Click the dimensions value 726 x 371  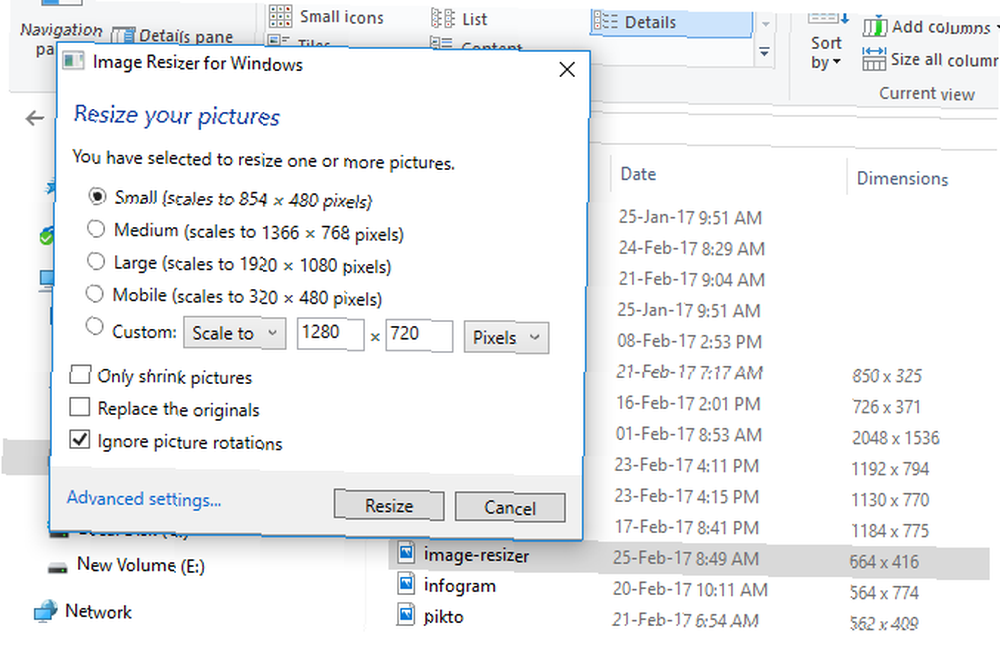point(886,406)
